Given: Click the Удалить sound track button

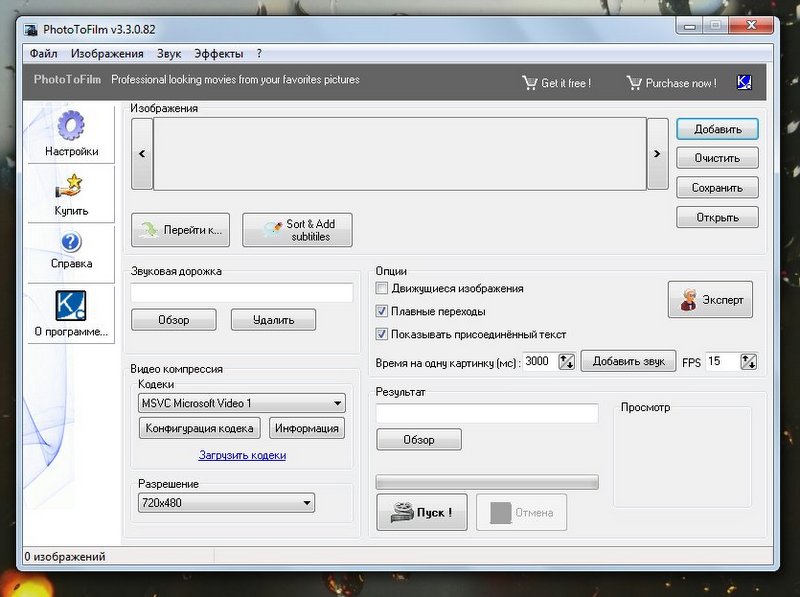Looking at the screenshot, I should click(x=273, y=320).
